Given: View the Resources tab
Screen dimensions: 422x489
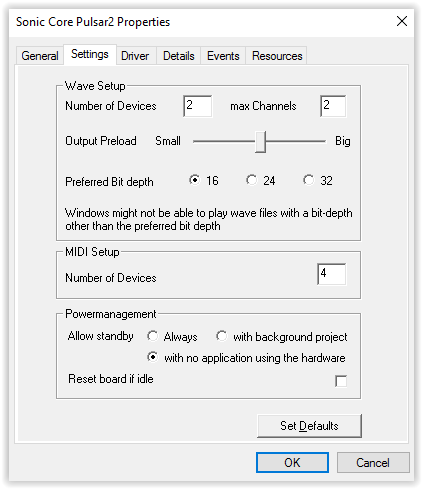Looking at the screenshot, I should pos(277,56).
